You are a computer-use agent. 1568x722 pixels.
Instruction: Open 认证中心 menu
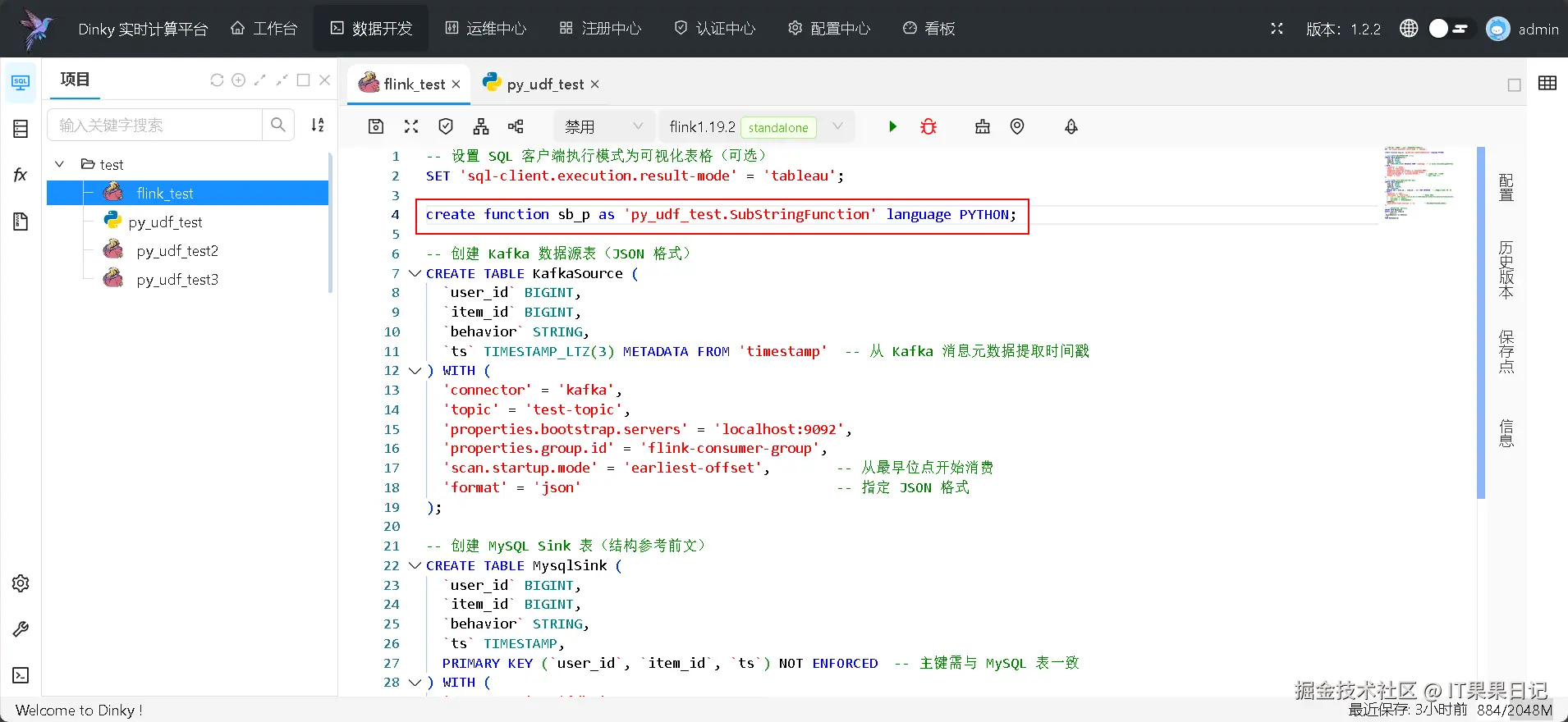(x=715, y=29)
